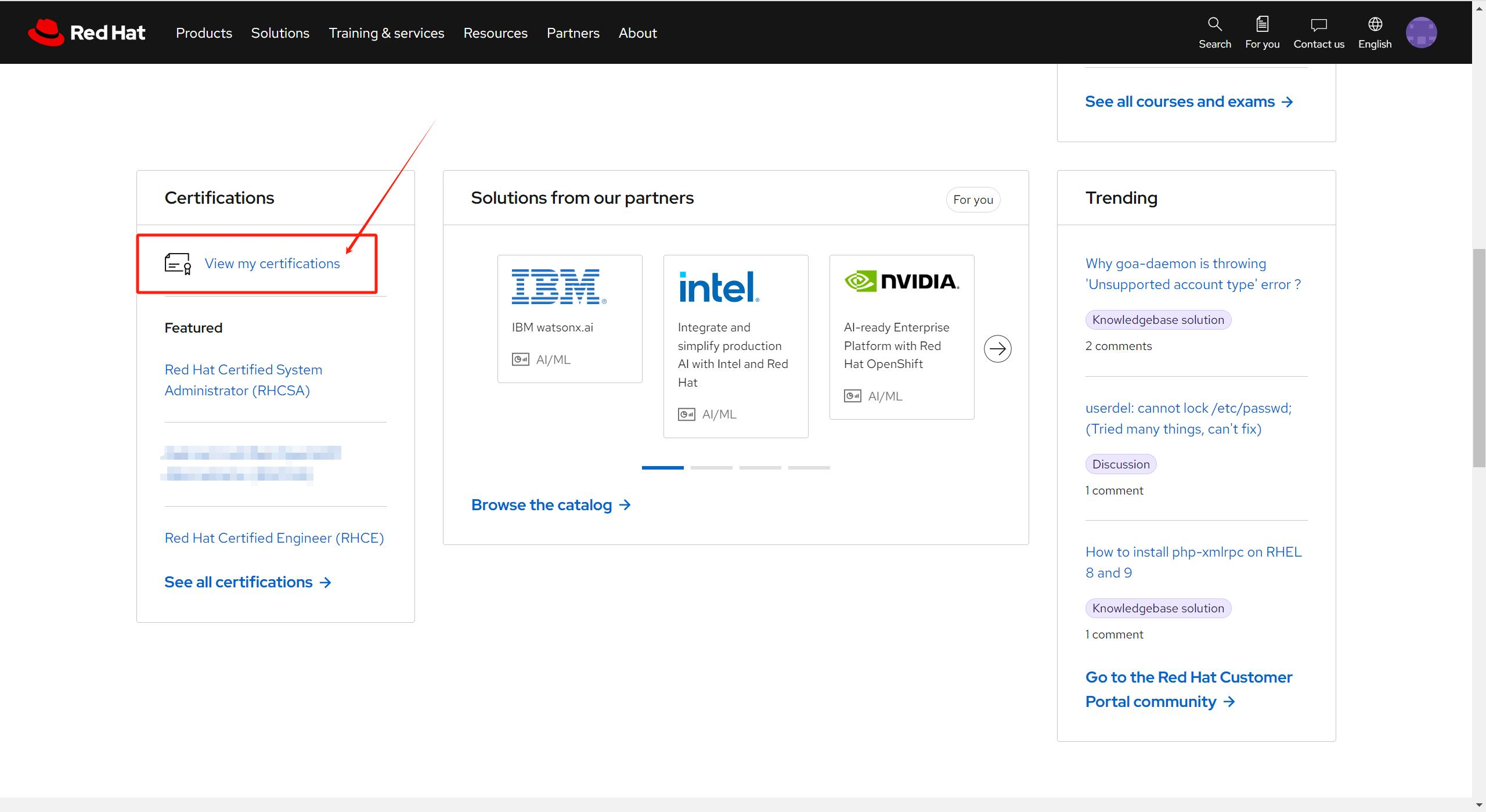Open the IBM watsonx.ai text
The image size is (1486, 812).
pos(552,327)
